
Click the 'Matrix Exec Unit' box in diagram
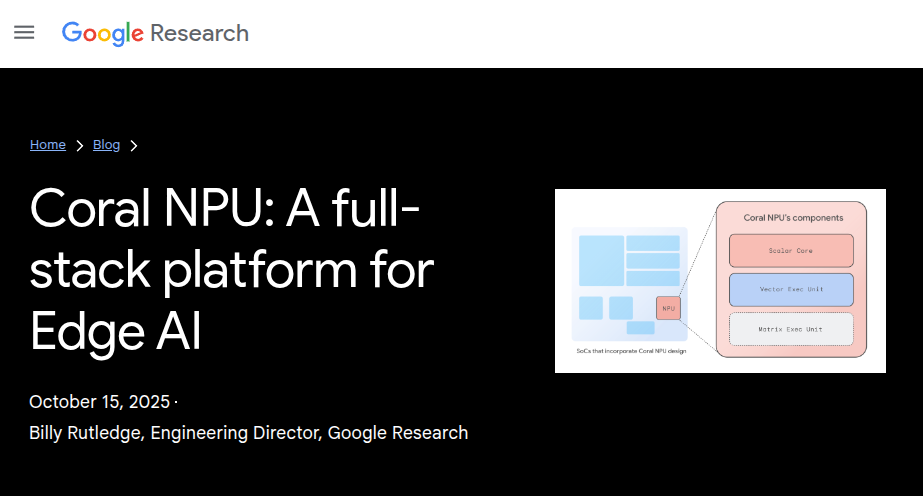click(x=791, y=329)
